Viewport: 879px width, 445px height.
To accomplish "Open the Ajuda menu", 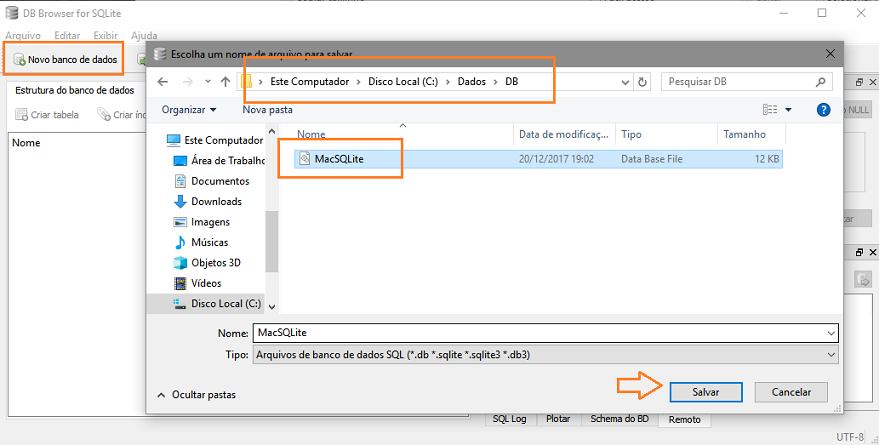I will (x=144, y=35).
